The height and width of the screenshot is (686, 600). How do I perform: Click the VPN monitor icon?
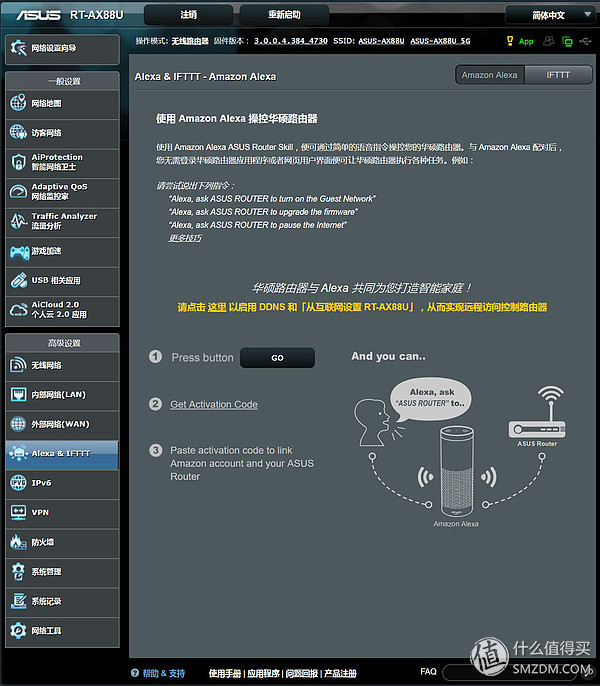pos(18,512)
